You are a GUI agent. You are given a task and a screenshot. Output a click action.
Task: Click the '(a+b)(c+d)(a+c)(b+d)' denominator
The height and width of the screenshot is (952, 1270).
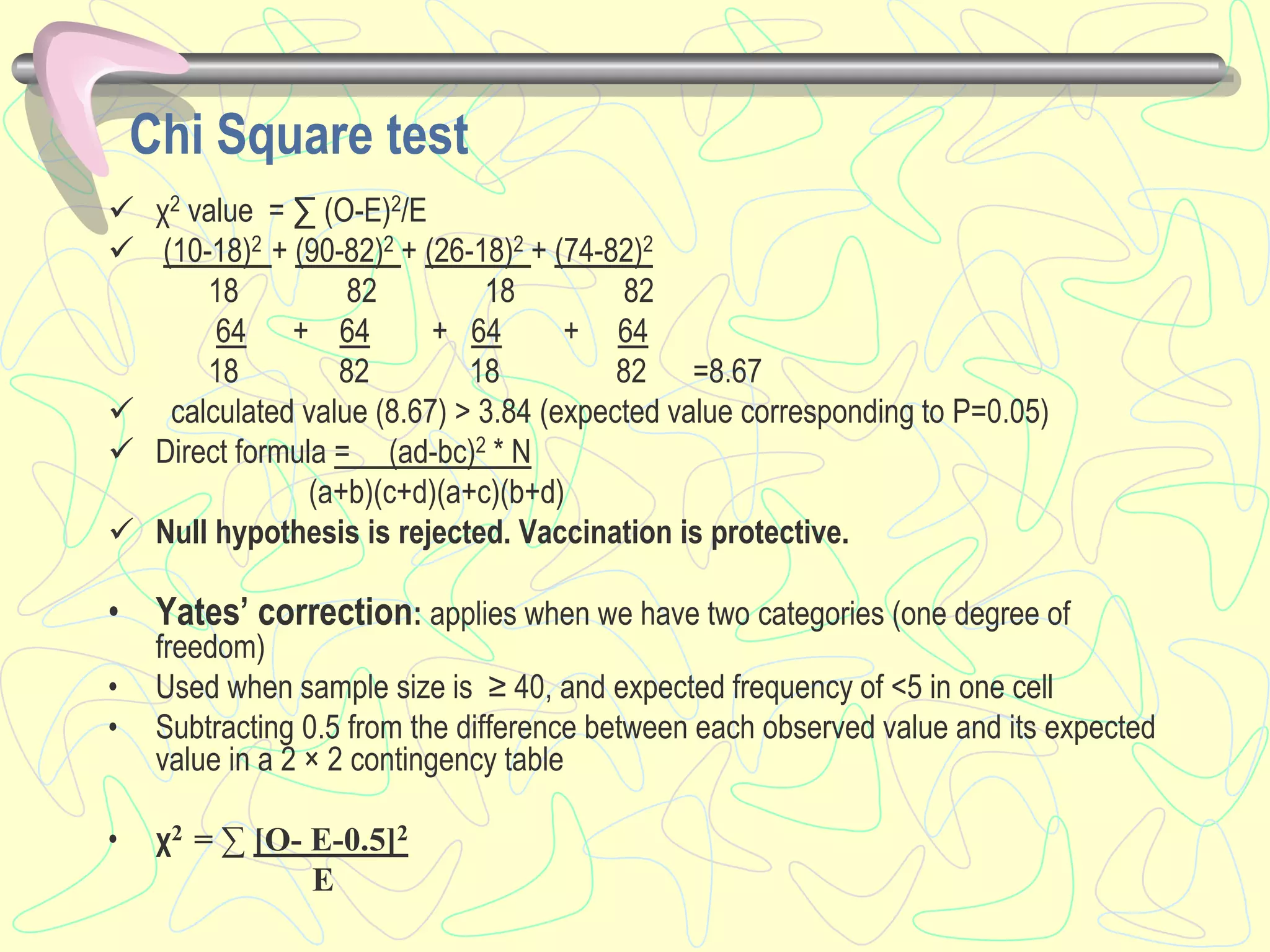tap(437, 493)
